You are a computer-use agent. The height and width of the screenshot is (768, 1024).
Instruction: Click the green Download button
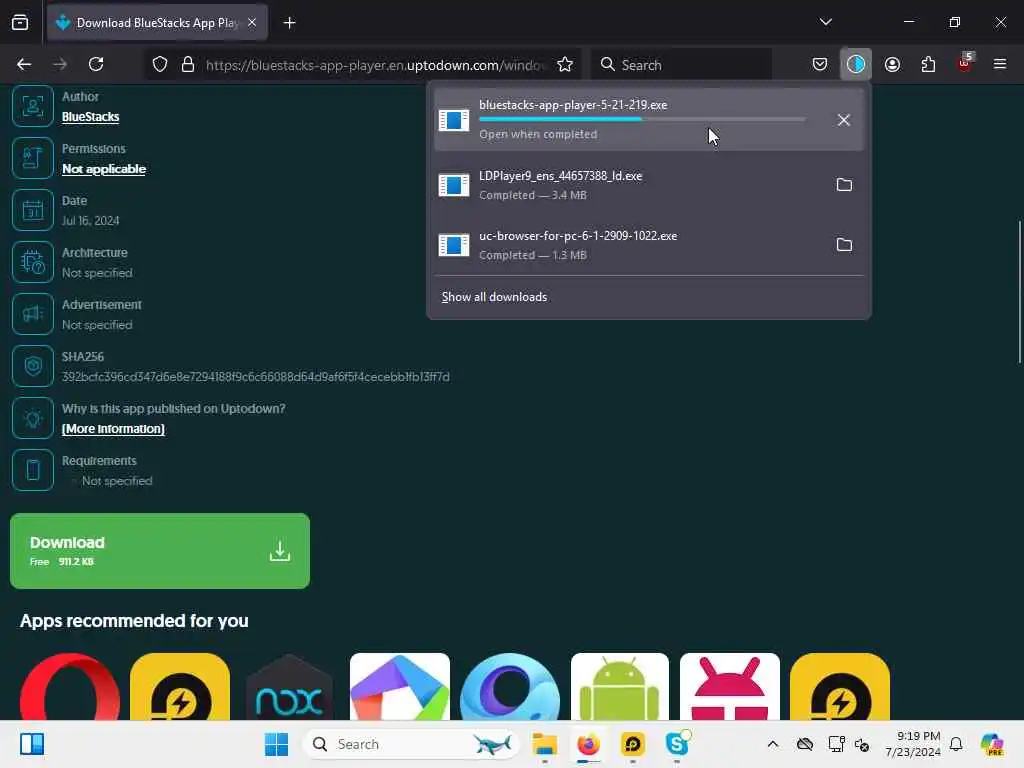[x=160, y=551]
